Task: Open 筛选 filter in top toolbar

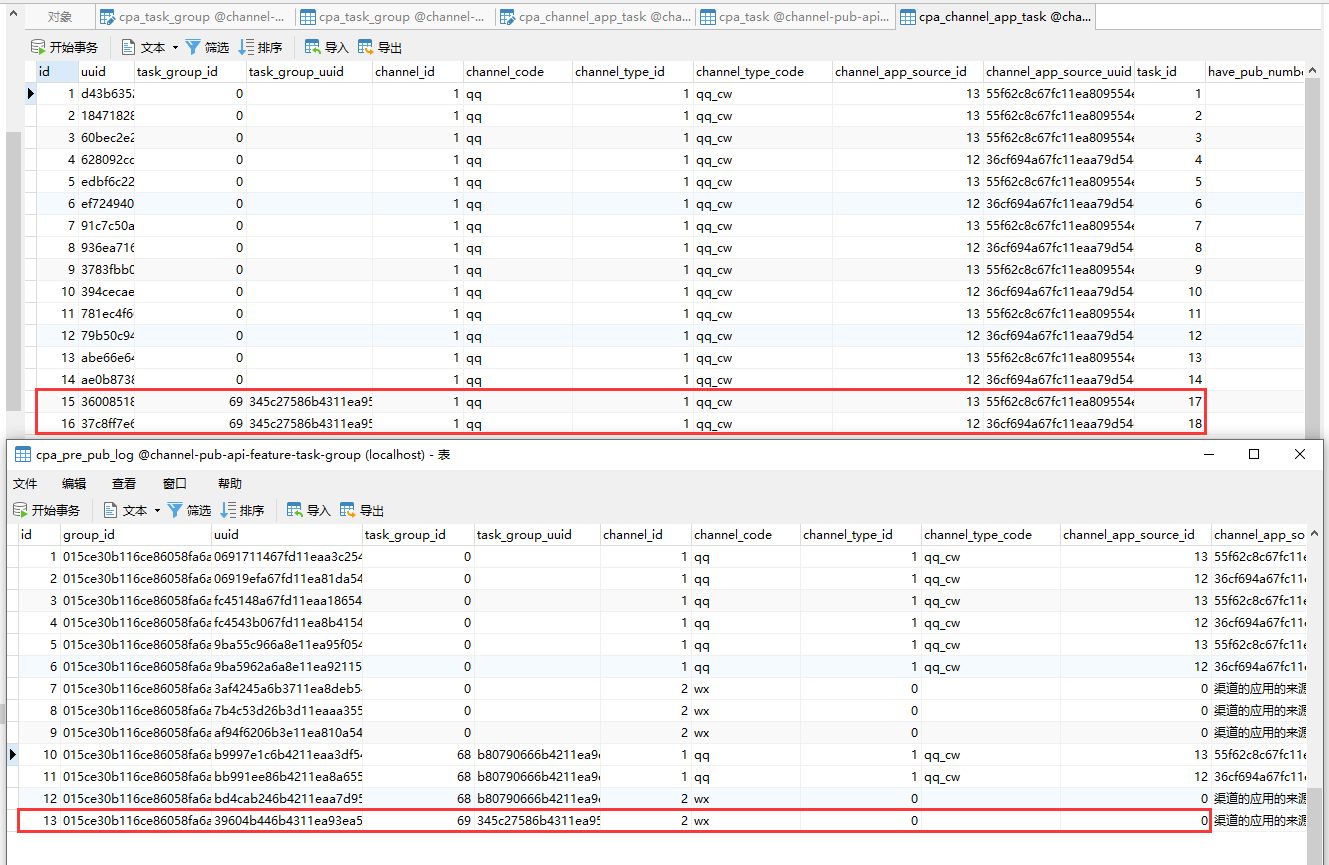Action: point(207,47)
